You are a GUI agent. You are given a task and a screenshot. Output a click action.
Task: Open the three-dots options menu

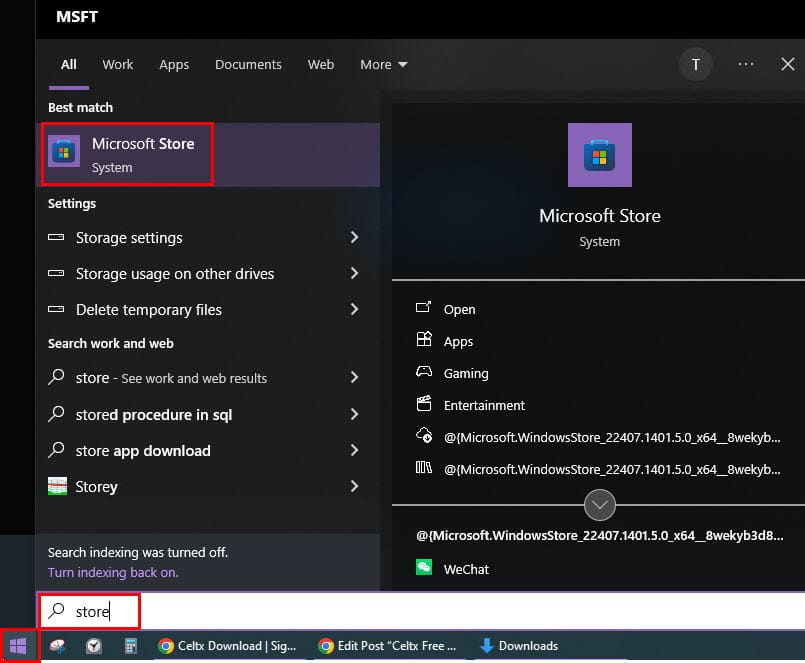pyautogui.click(x=745, y=64)
